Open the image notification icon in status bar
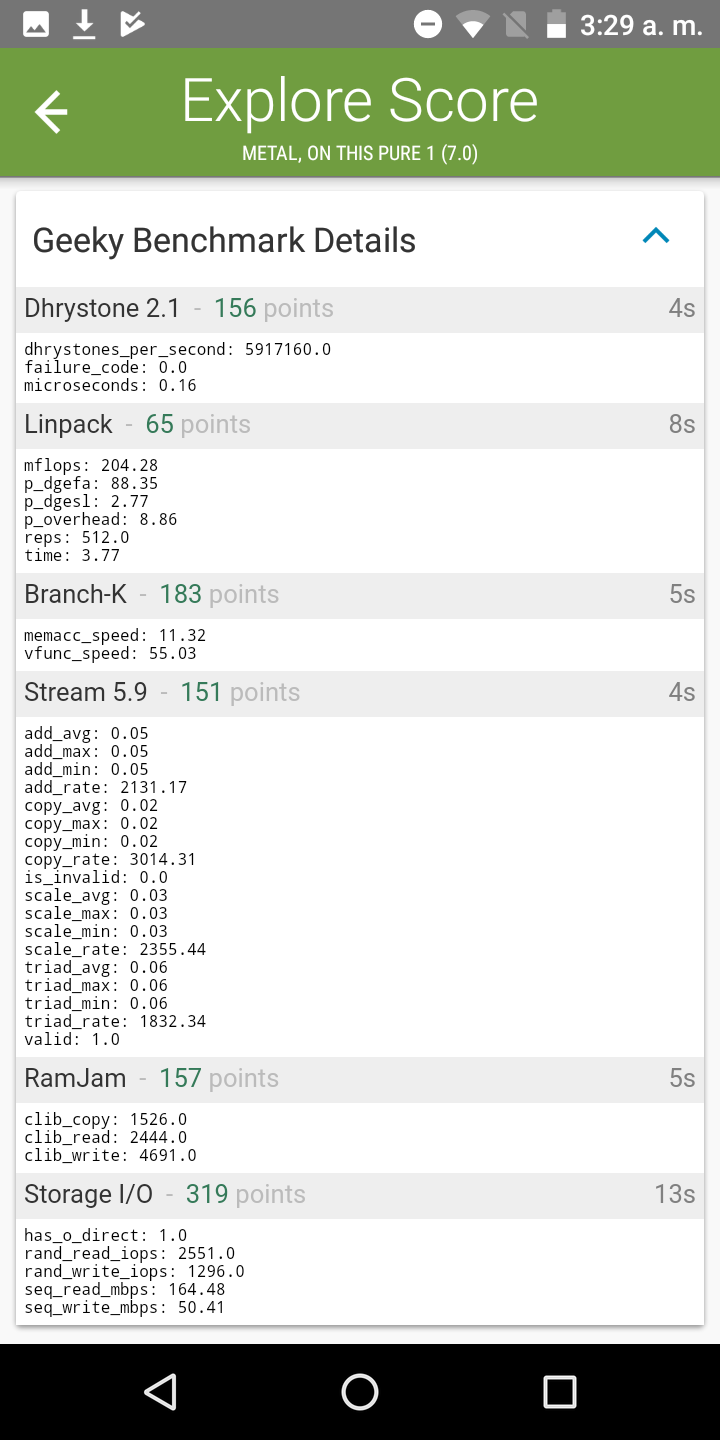720x1440 pixels. point(37,25)
